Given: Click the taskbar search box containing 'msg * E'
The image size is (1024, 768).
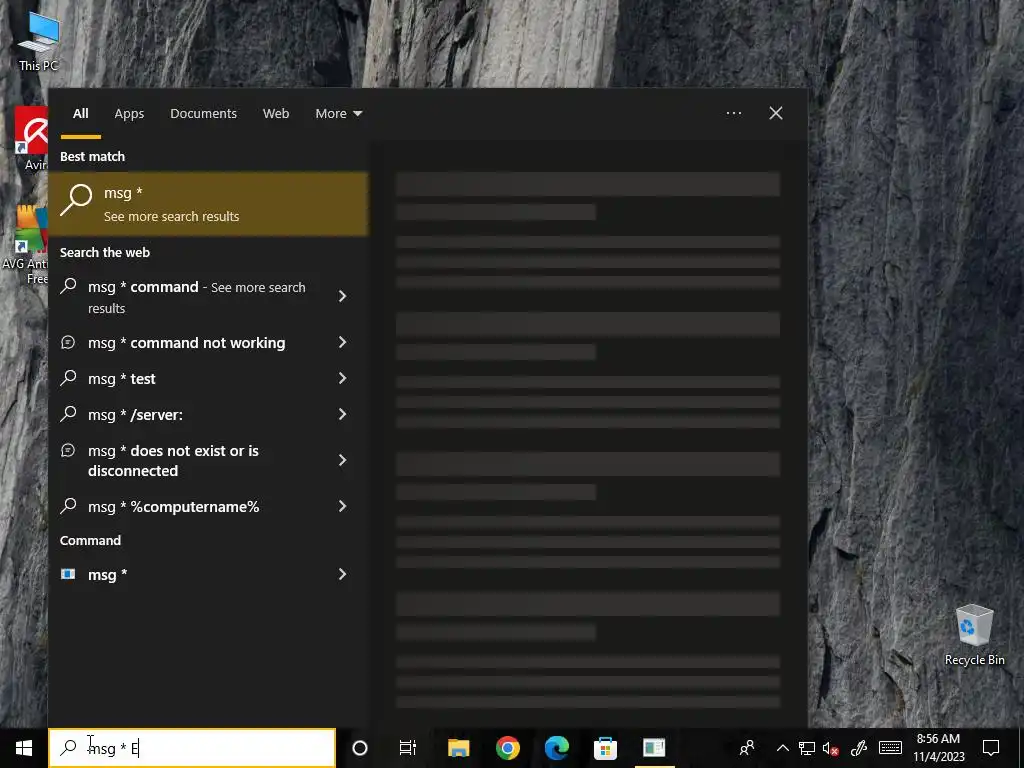Looking at the screenshot, I should 192,748.
